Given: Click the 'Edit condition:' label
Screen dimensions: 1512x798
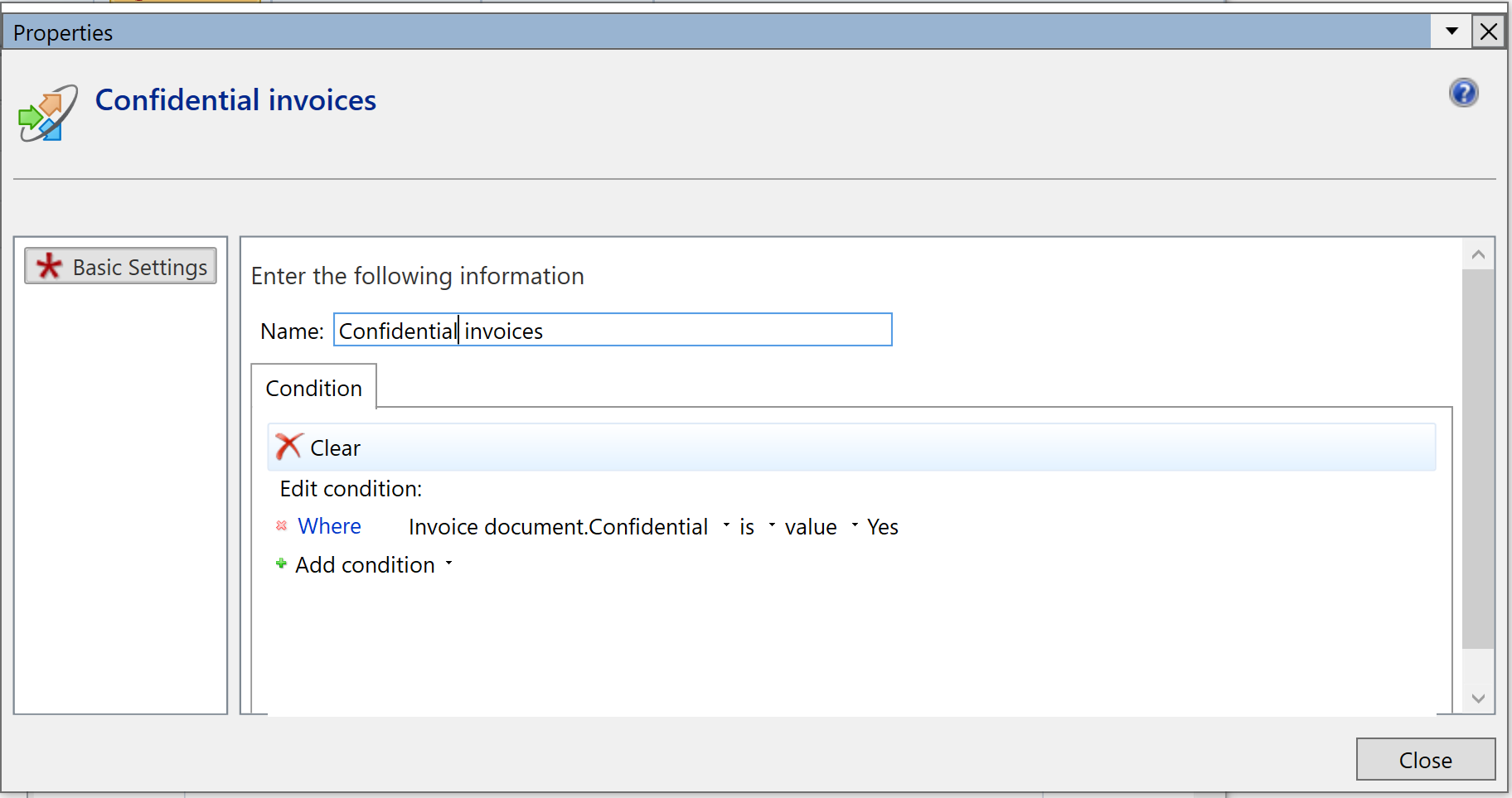Looking at the screenshot, I should pyautogui.click(x=351, y=489).
